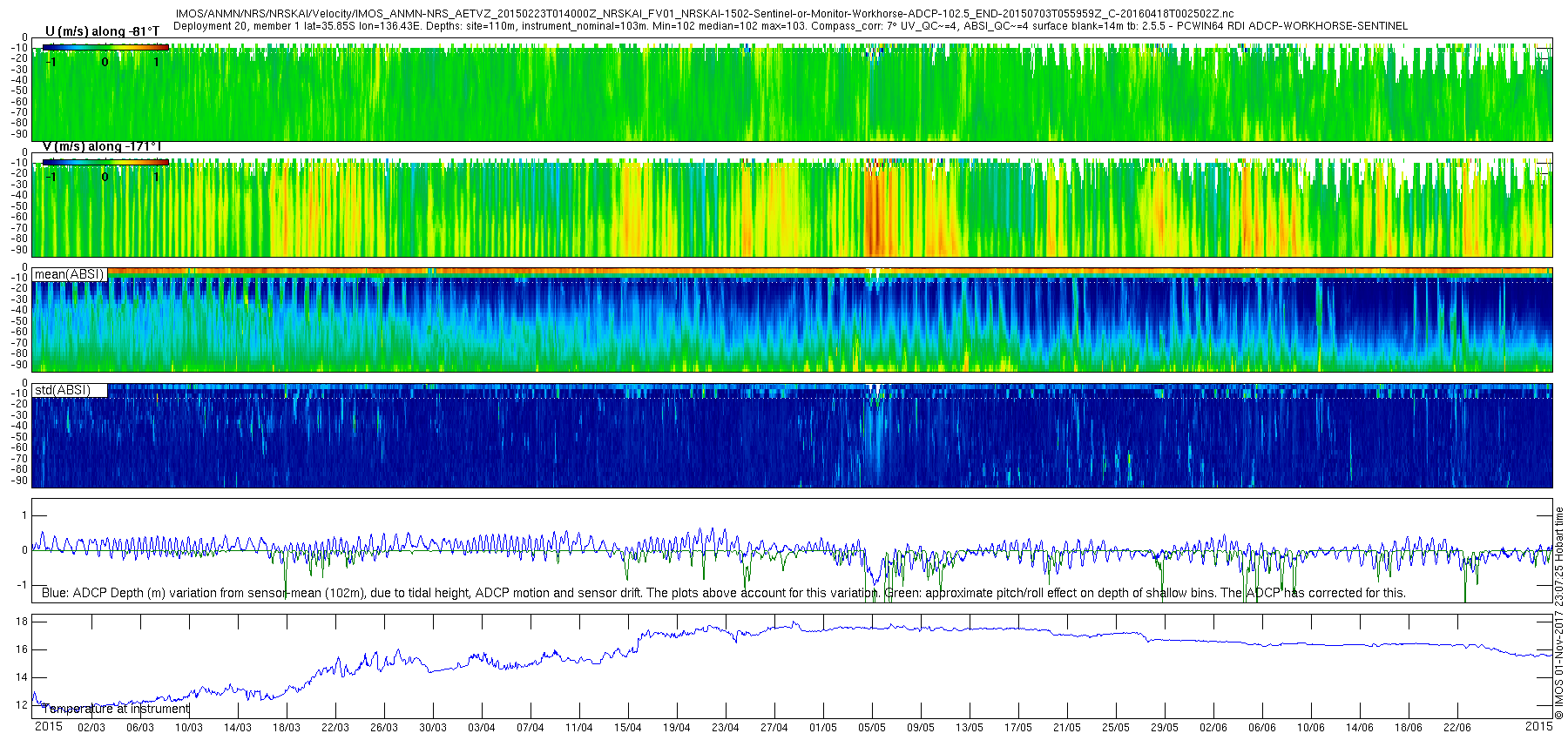1568x740 pixels.
Task: Click the '22/06' date tick label
Action: click(x=1457, y=728)
